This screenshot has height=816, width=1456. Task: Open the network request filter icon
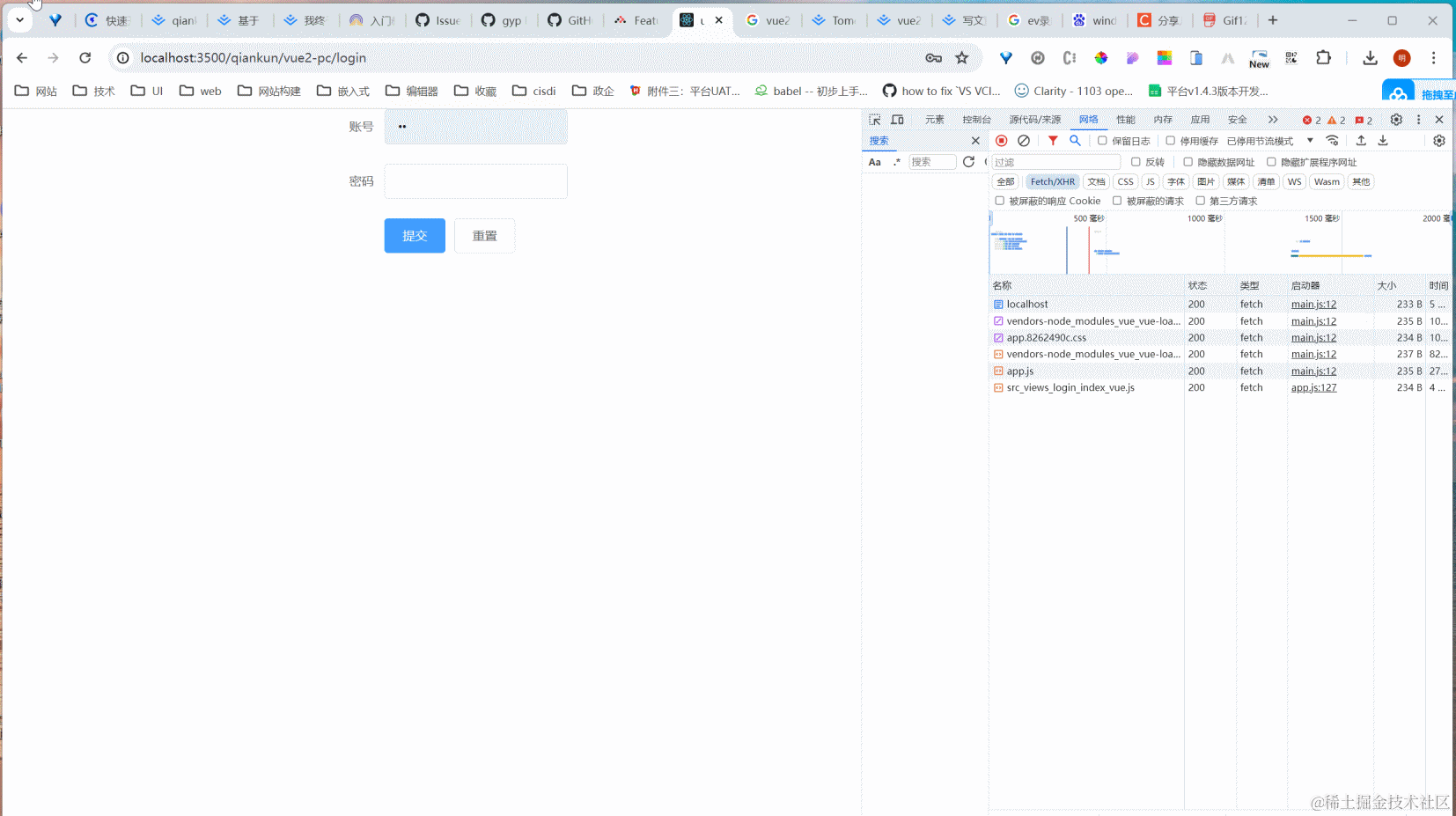pyautogui.click(x=1052, y=140)
